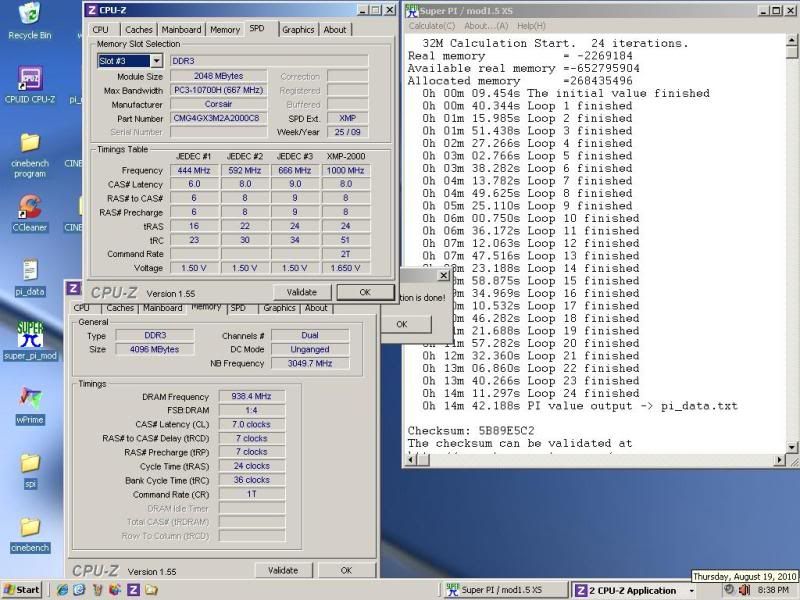Click Validate in front CPU-Z window
This screenshot has height=600, width=800.
point(302,292)
